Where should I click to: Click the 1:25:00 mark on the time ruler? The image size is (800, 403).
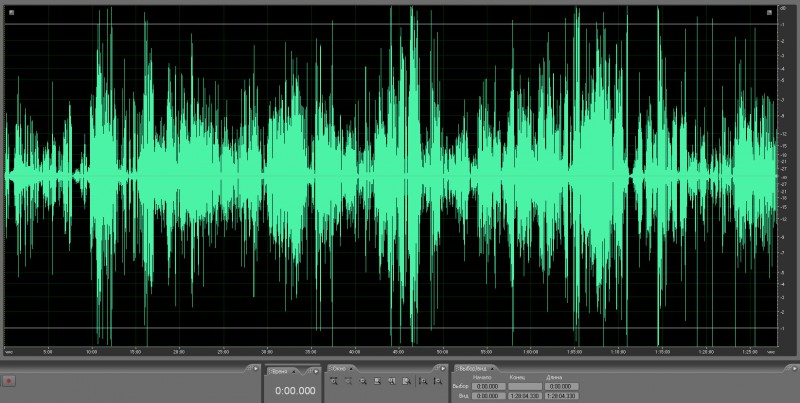click(x=750, y=352)
